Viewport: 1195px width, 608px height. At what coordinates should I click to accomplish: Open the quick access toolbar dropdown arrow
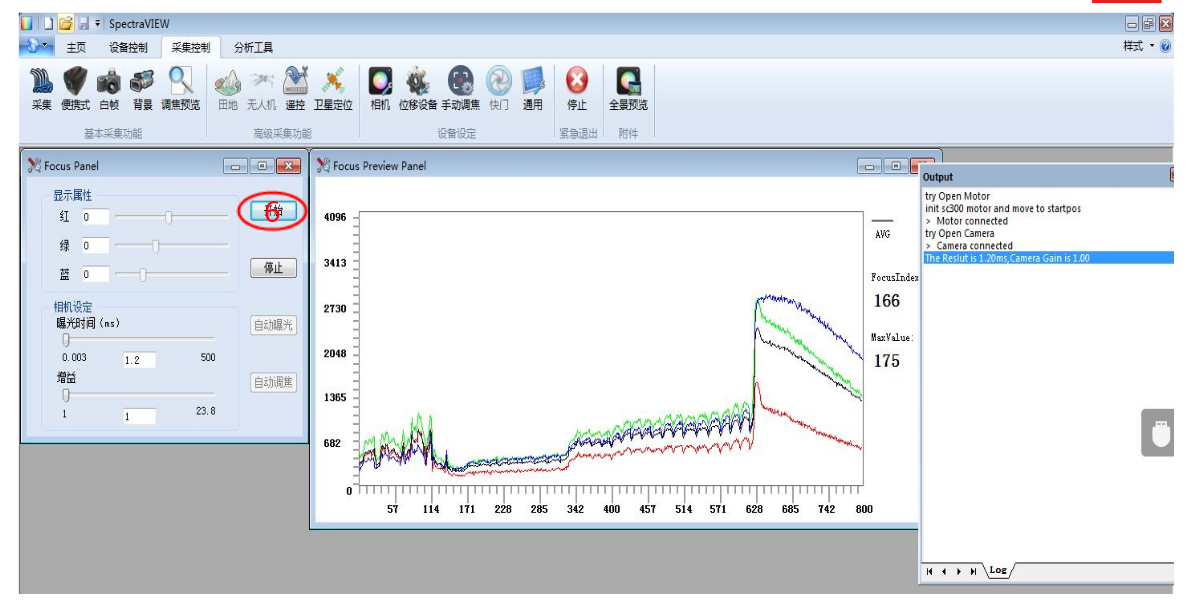click(x=98, y=23)
